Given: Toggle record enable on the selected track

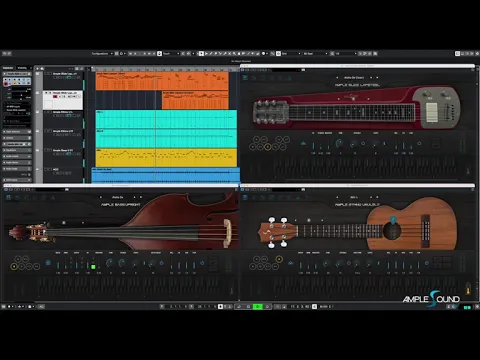Looking at the screenshot, I should pos(55,96).
